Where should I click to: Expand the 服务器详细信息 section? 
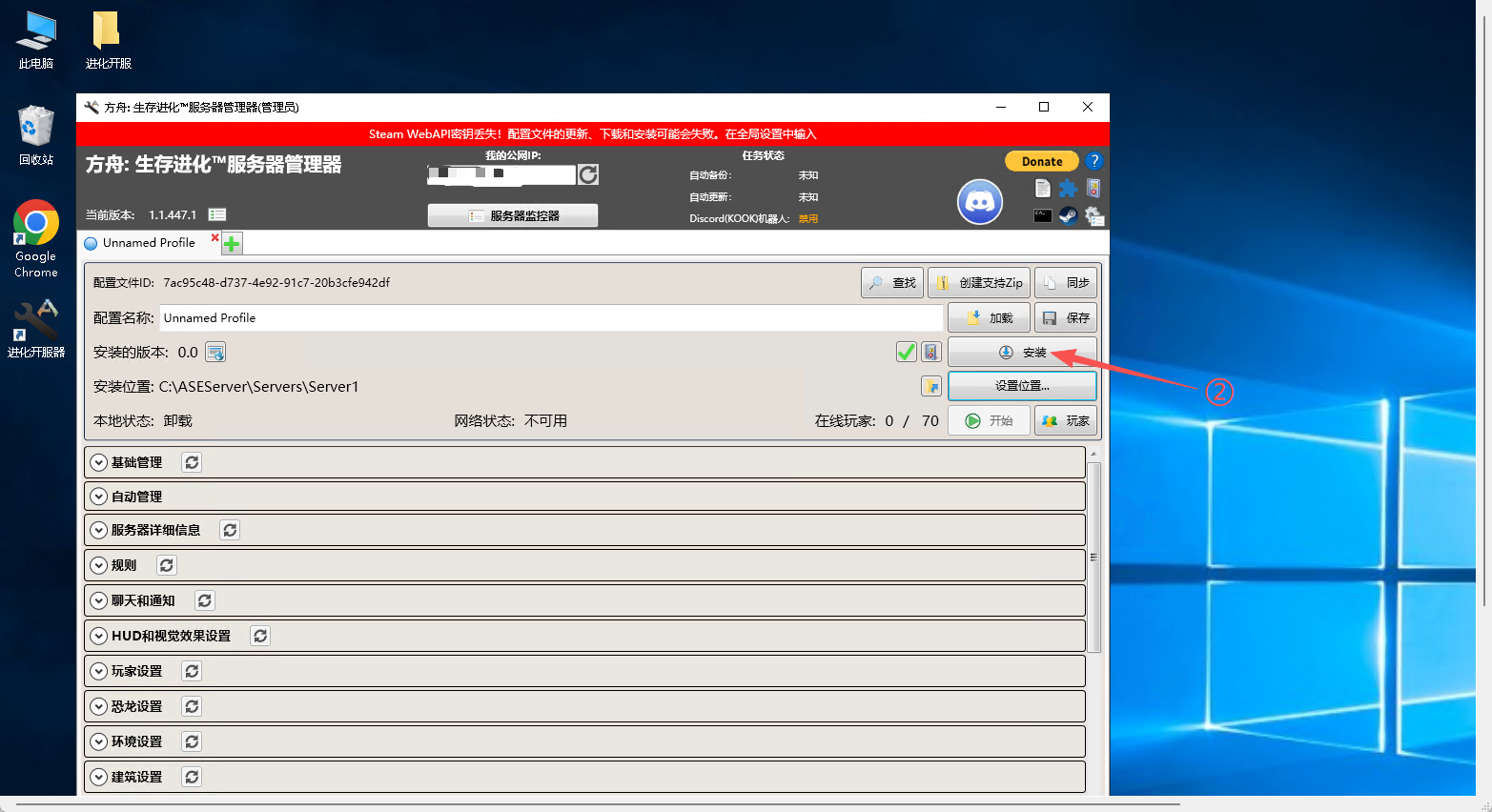98,530
